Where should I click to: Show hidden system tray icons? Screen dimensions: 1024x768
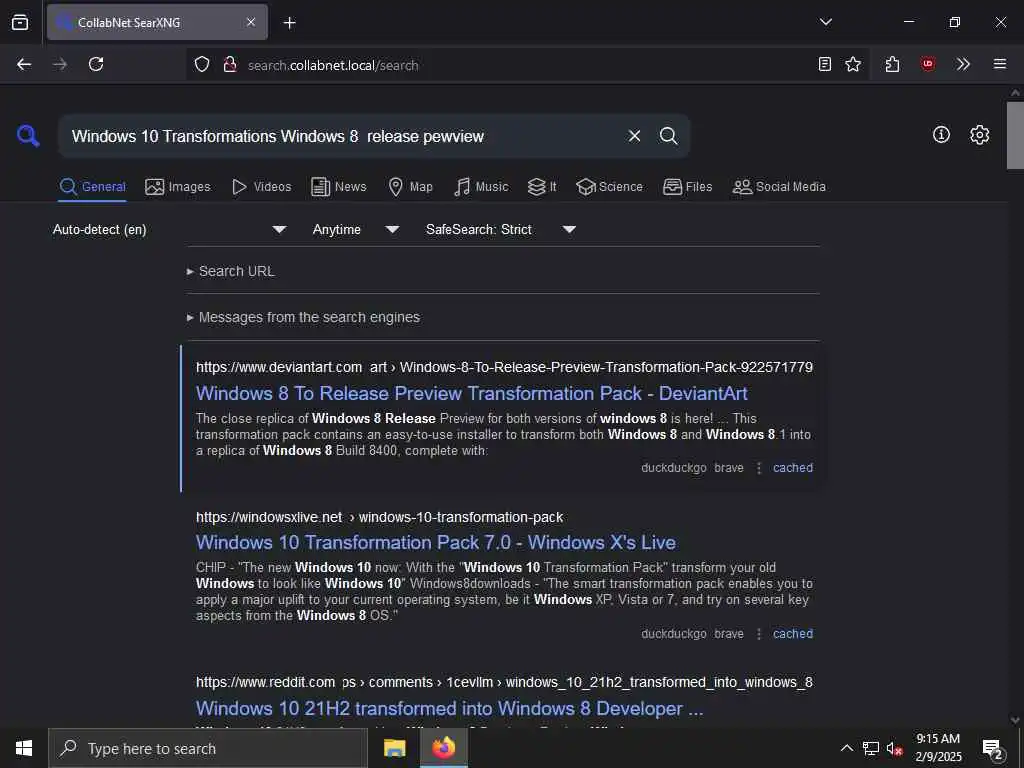[x=846, y=748]
